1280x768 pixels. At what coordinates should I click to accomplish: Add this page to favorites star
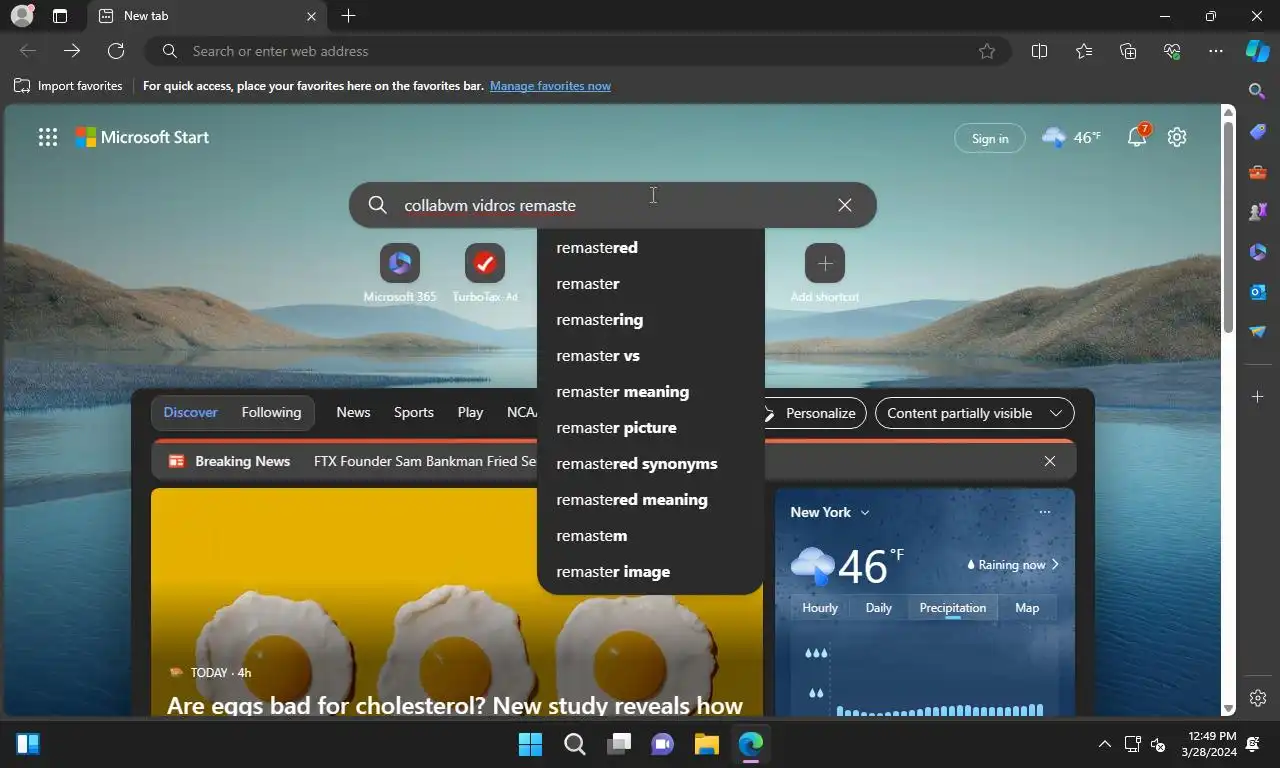point(987,51)
